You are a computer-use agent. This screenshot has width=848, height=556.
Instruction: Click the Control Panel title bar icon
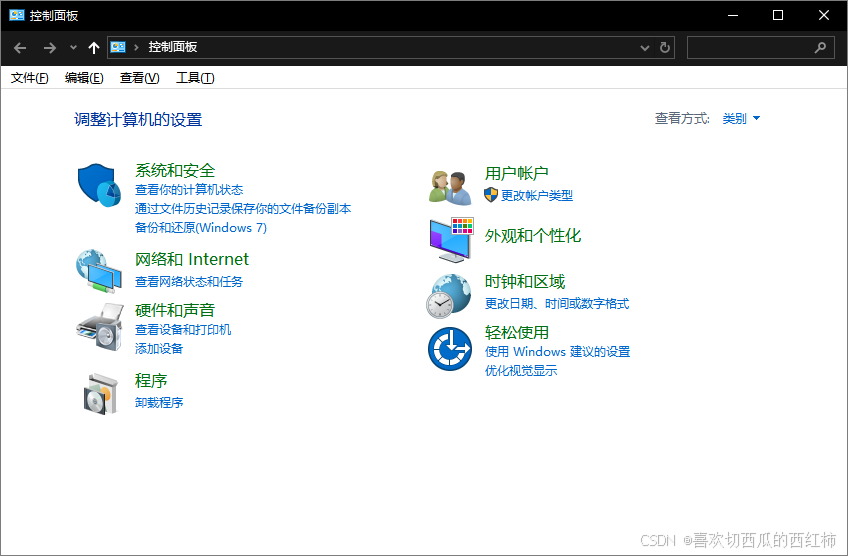point(17,15)
